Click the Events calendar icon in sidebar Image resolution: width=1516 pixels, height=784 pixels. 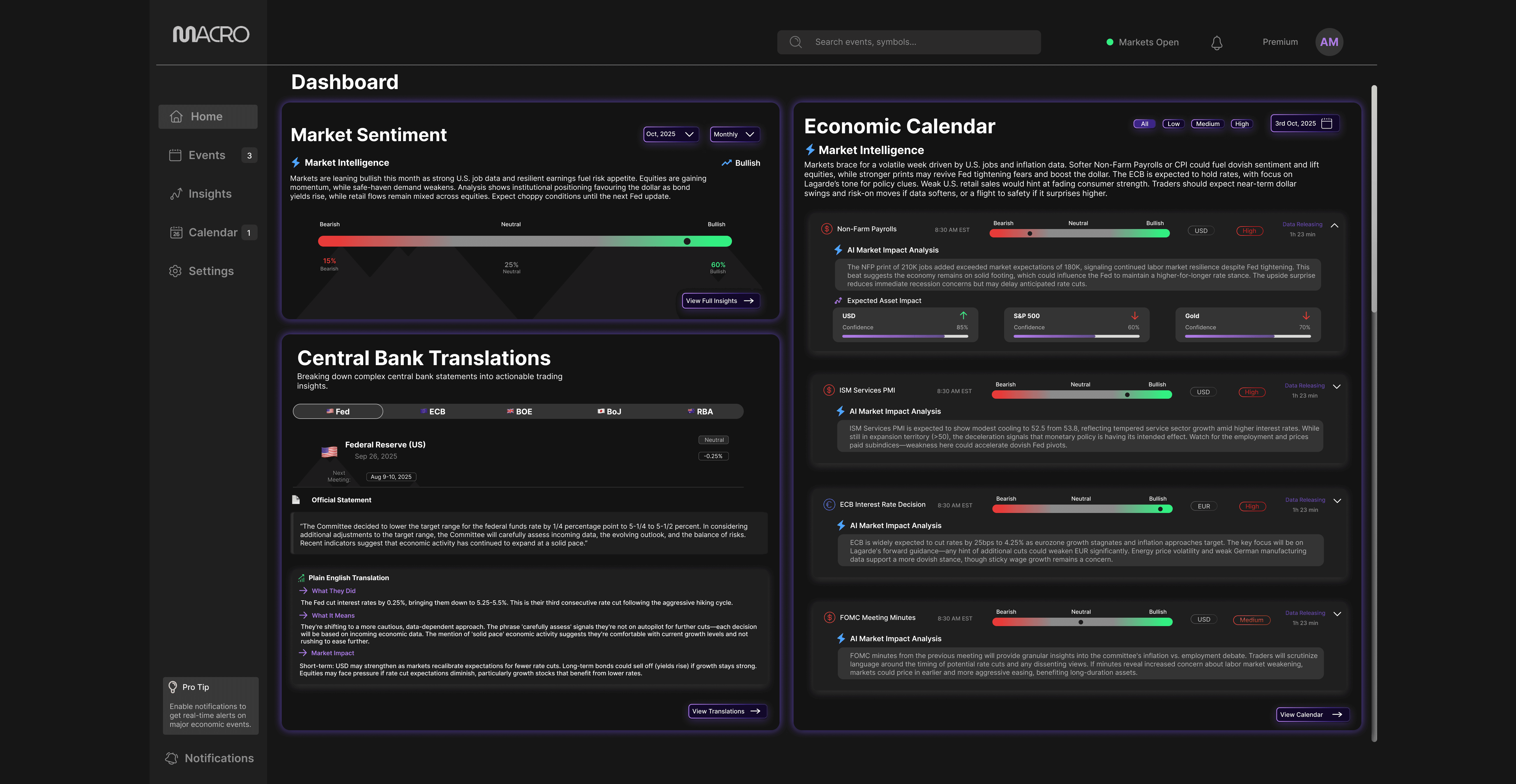pyautogui.click(x=175, y=155)
